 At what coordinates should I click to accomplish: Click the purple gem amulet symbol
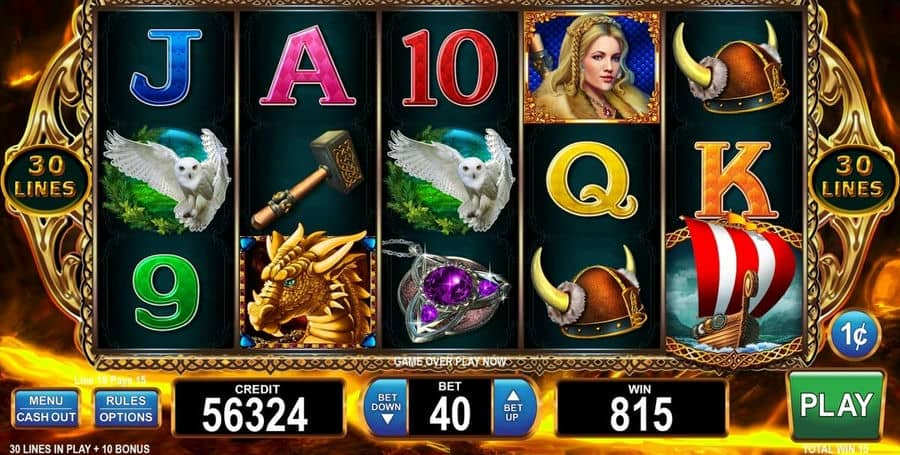point(448,291)
